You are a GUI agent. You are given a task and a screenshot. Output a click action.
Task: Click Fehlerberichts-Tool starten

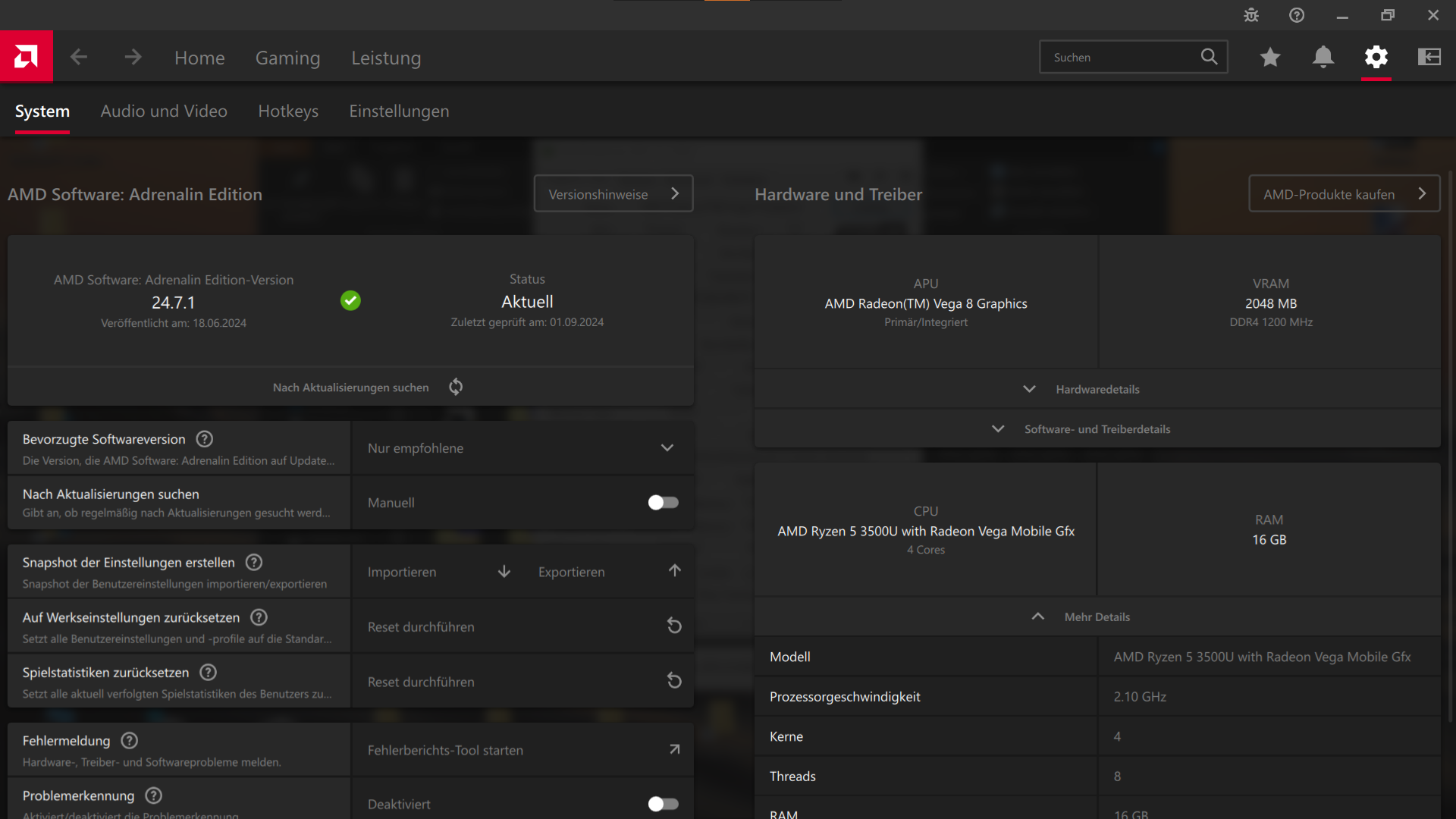[x=445, y=750]
